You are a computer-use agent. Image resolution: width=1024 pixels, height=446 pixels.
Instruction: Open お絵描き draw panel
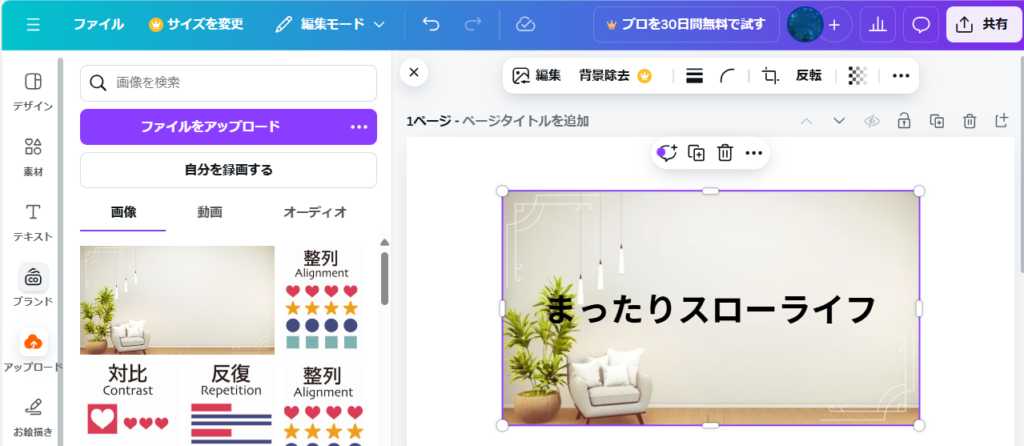(33, 418)
